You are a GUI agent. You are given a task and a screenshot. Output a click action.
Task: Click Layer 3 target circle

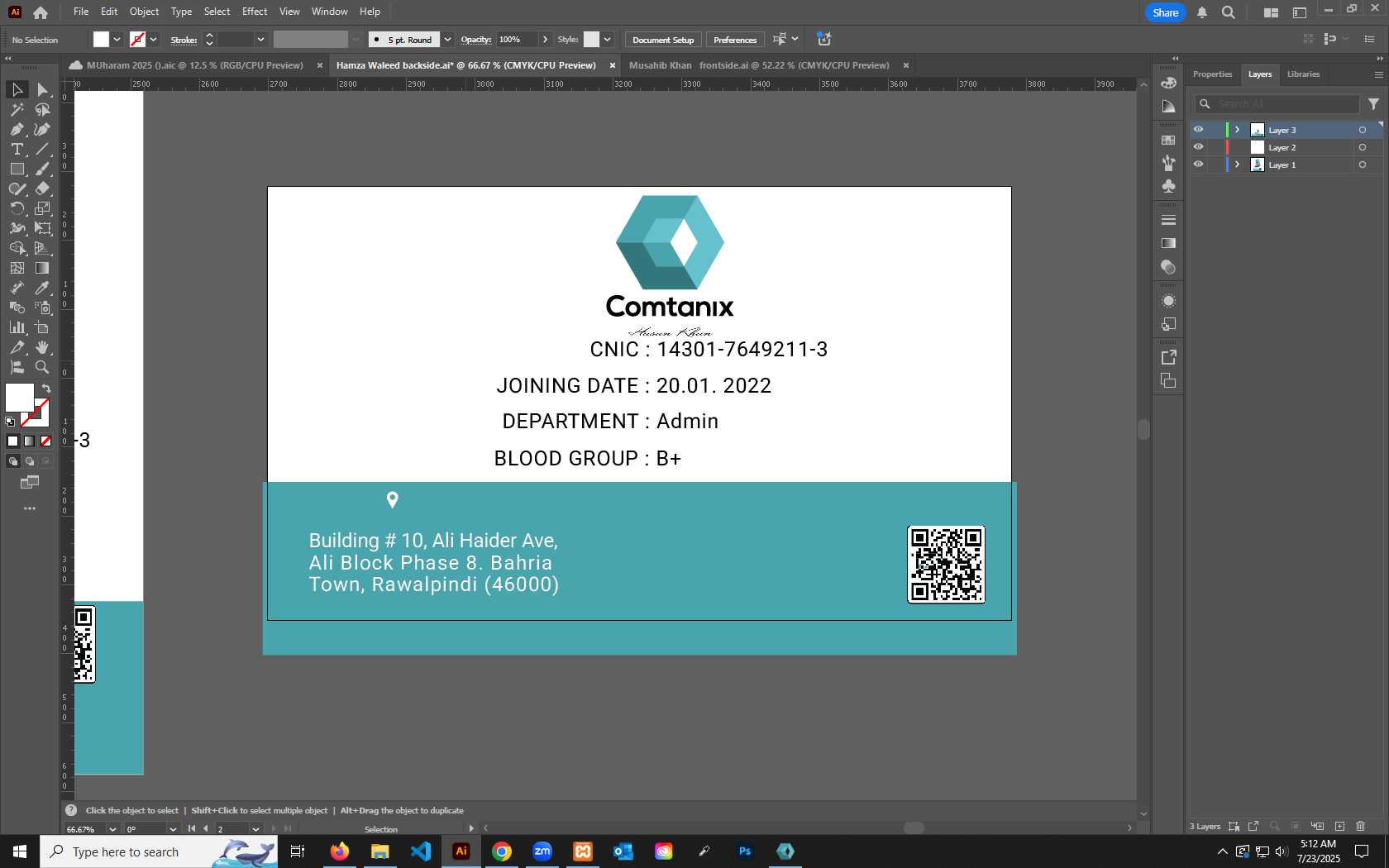click(1363, 130)
